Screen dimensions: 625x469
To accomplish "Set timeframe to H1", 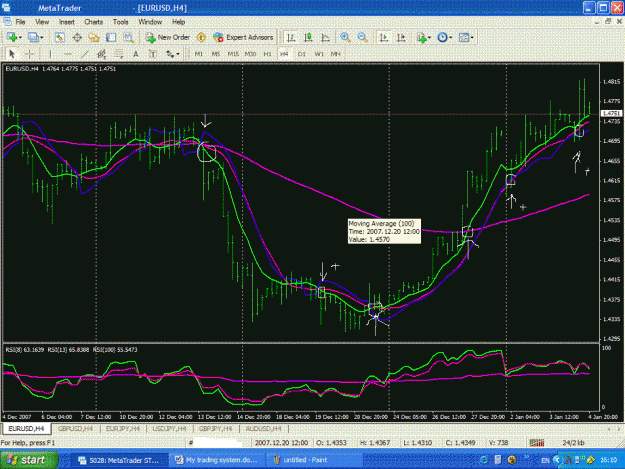I will 267,54.
